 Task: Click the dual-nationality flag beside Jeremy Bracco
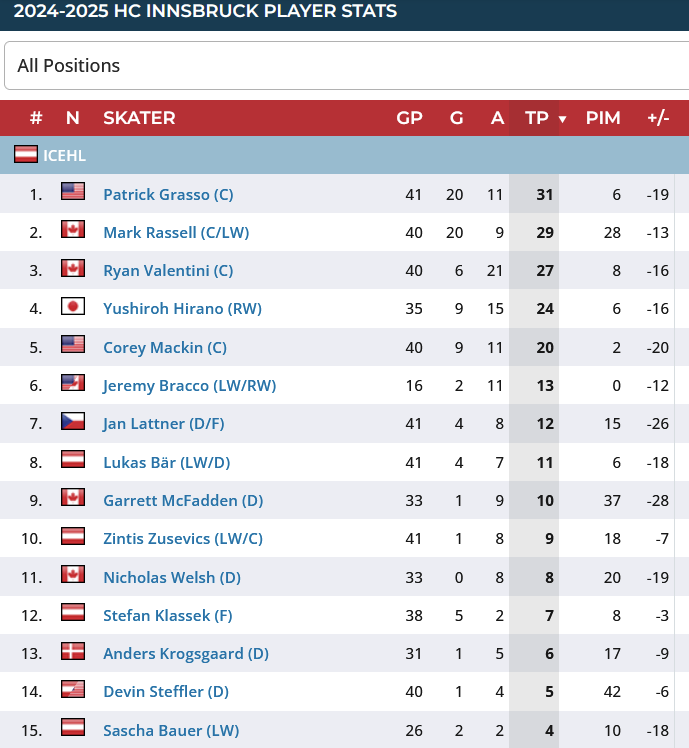click(73, 384)
